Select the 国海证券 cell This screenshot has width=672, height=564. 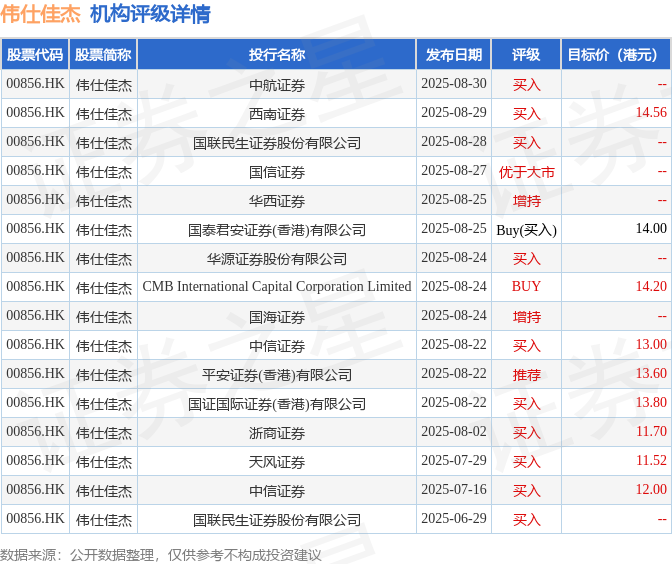pyautogui.click(x=276, y=317)
